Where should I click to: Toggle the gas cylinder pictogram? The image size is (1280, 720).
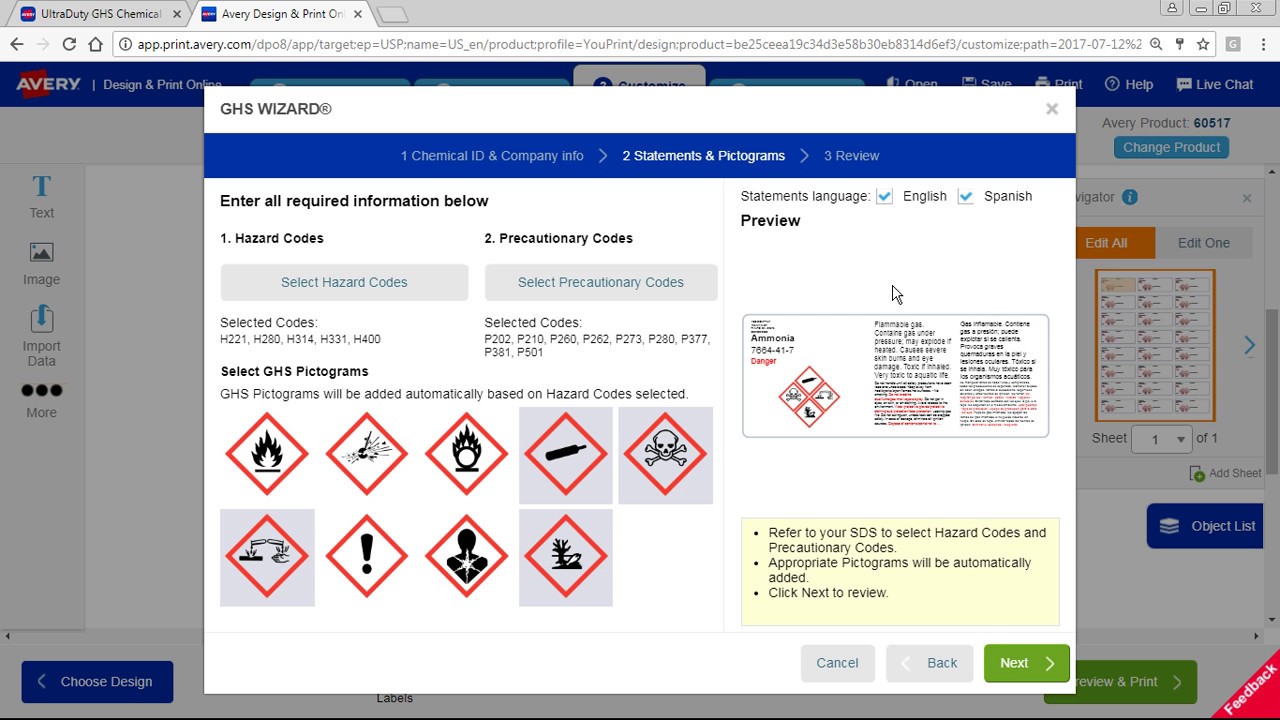point(566,455)
